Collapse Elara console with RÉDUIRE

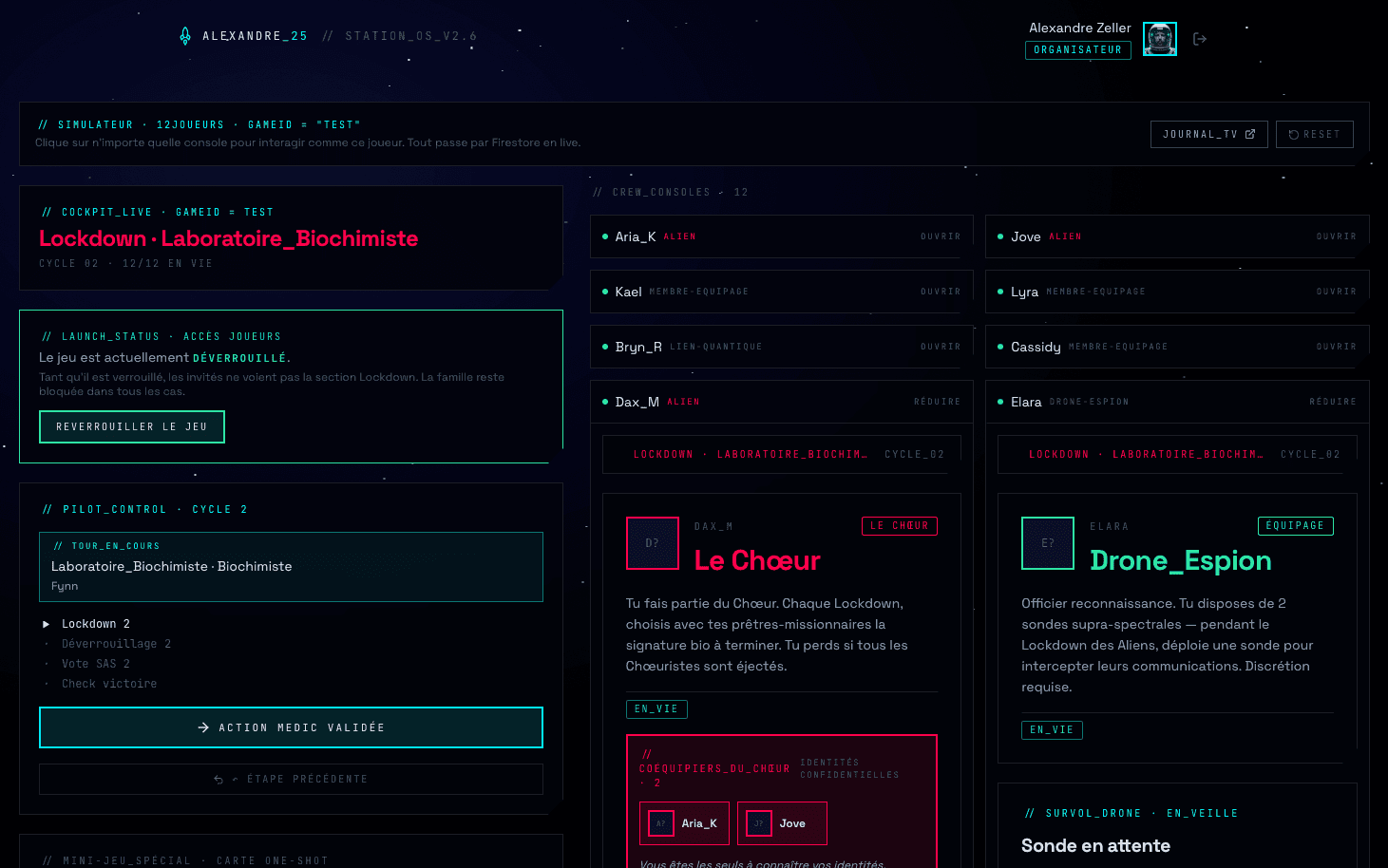(x=1333, y=402)
